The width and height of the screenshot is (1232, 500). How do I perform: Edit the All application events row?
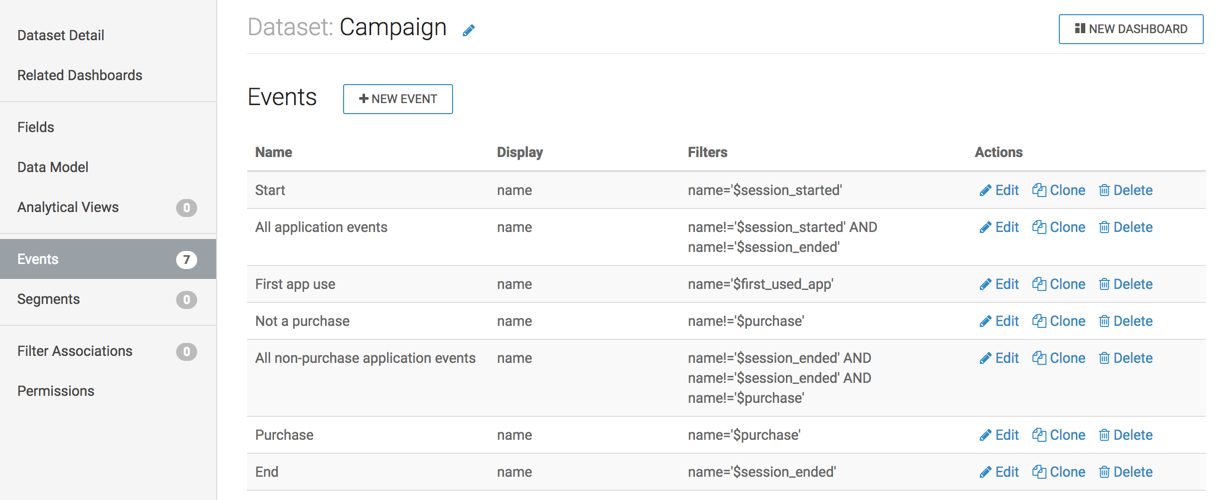tap(999, 227)
